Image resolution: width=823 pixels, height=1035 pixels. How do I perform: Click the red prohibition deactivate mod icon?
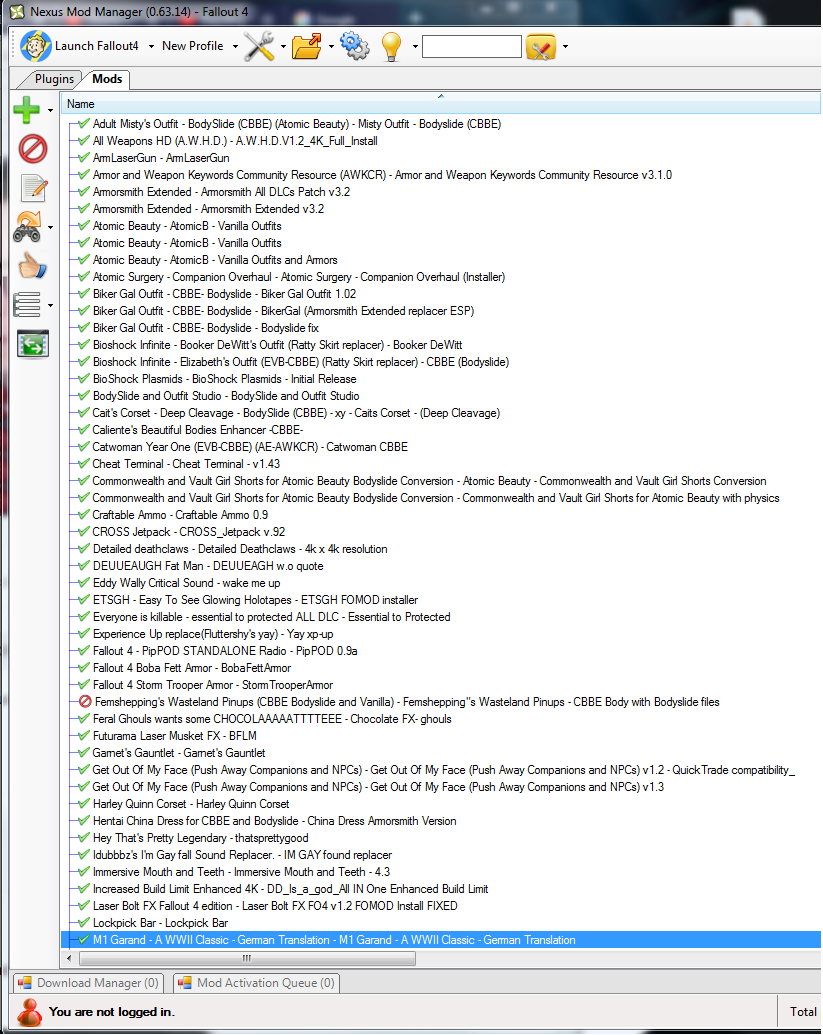point(33,149)
